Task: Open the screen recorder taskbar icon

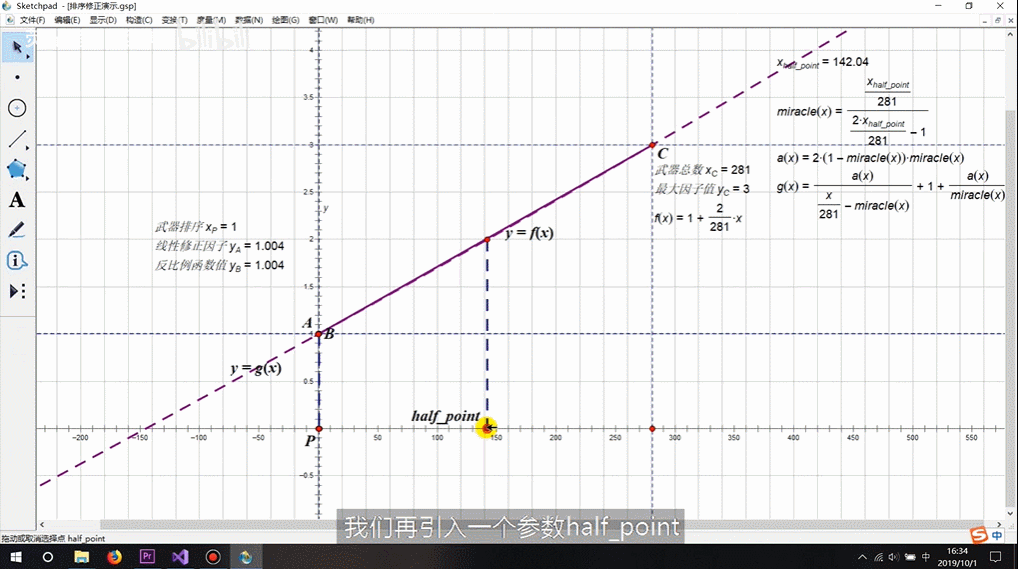Action: click(x=213, y=557)
